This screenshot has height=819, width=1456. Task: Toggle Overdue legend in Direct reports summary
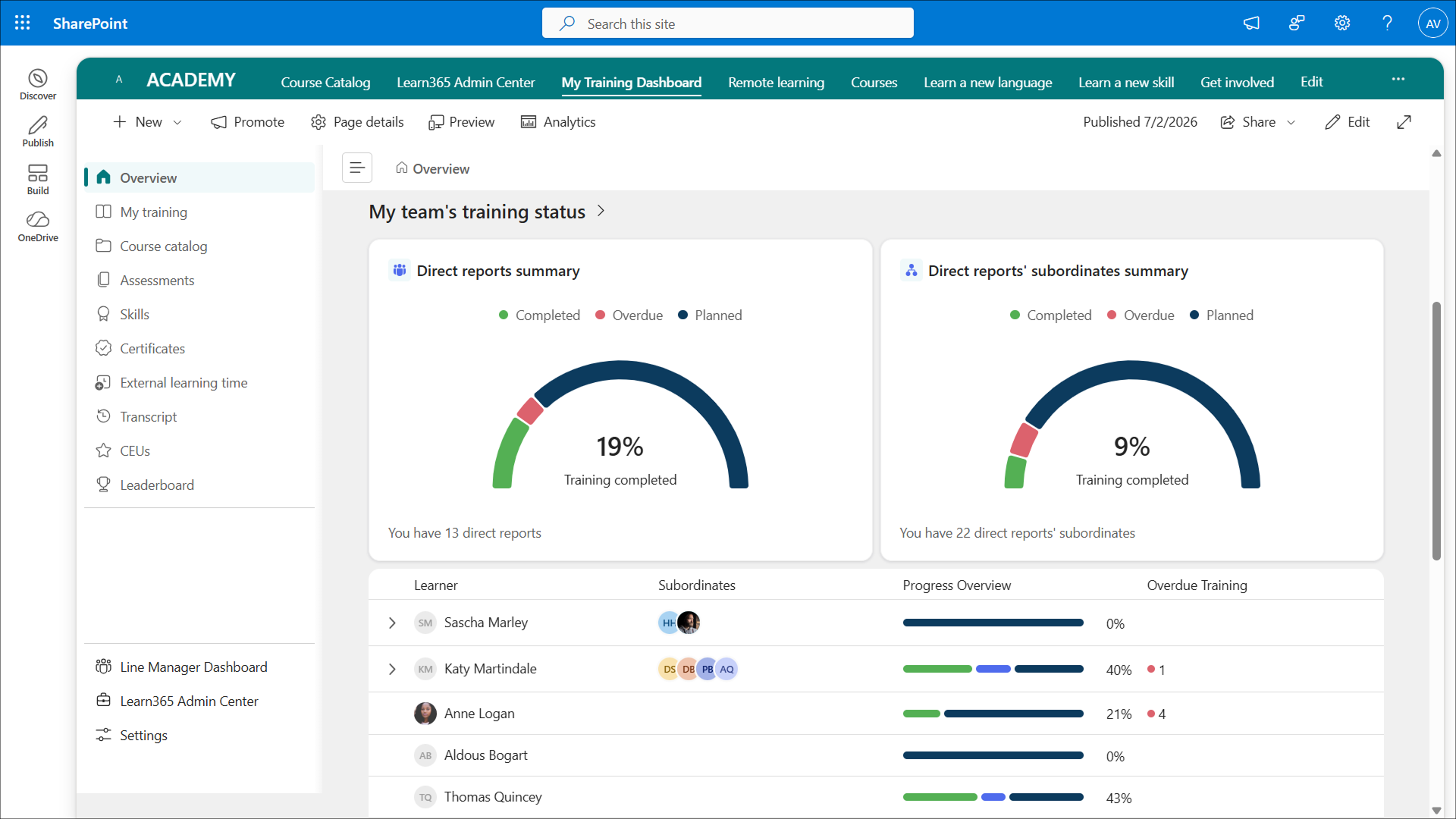[x=629, y=315]
